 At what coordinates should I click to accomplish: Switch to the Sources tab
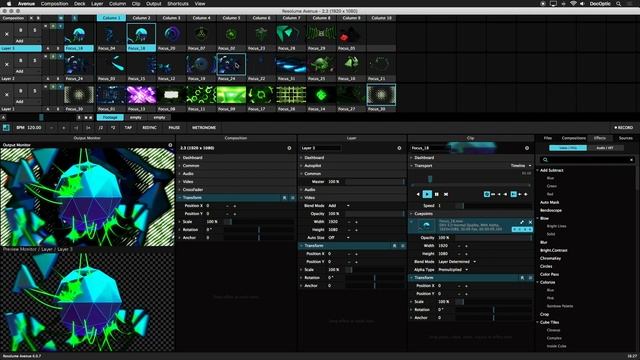pyautogui.click(x=625, y=138)
